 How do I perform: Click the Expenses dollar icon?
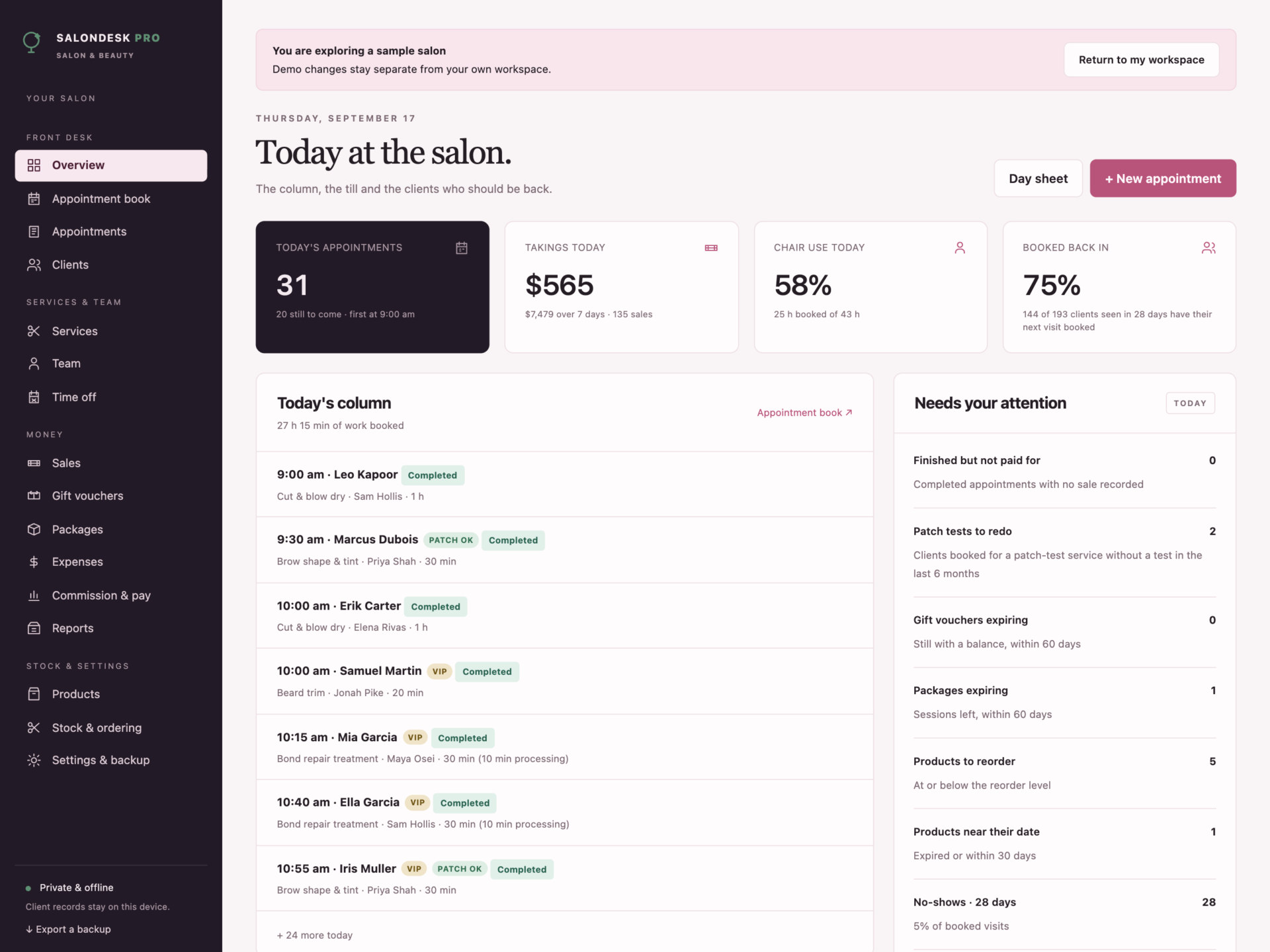34,562
